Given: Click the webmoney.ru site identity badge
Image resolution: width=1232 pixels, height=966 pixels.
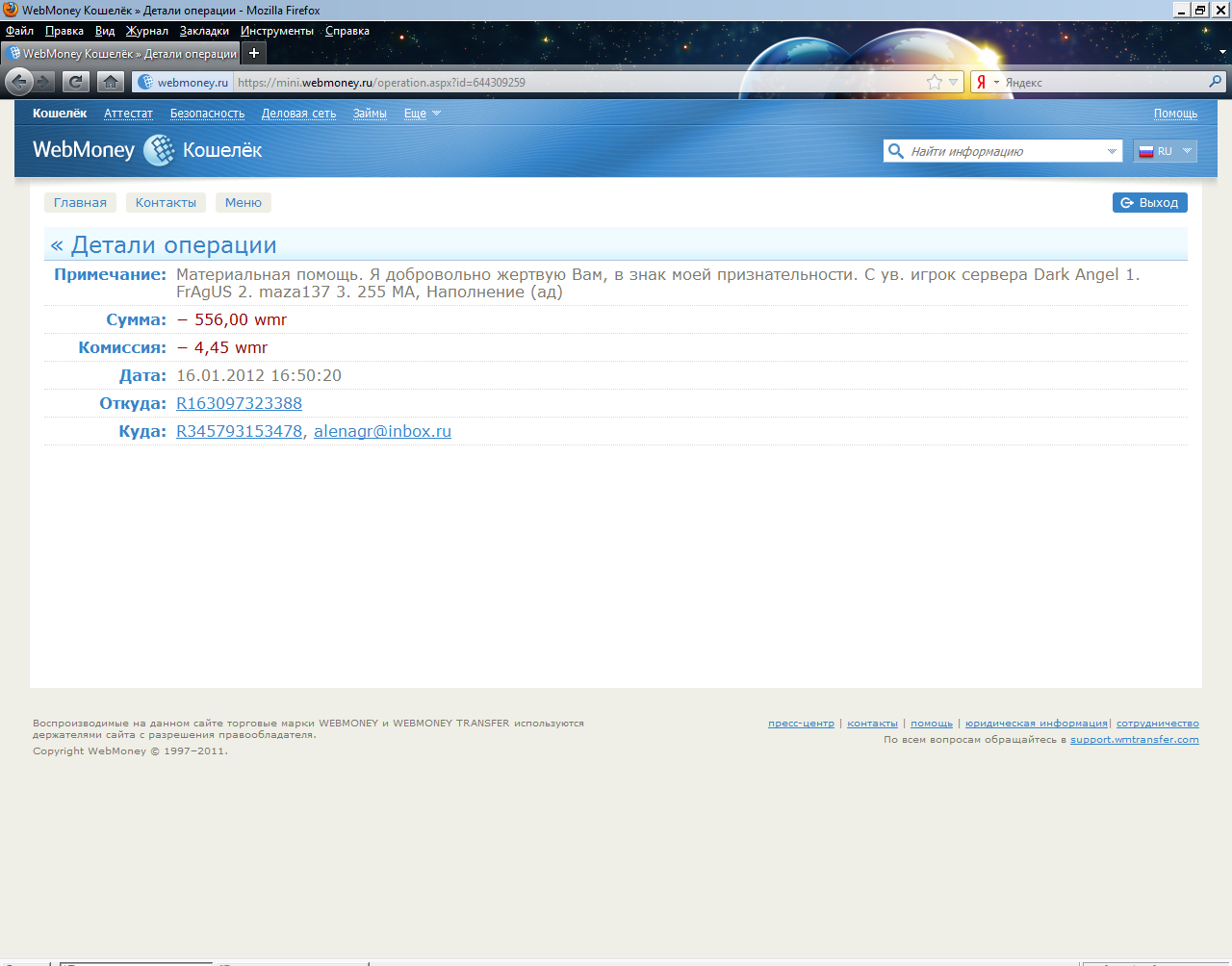Looking at the screenshot, I should (183, 82).
